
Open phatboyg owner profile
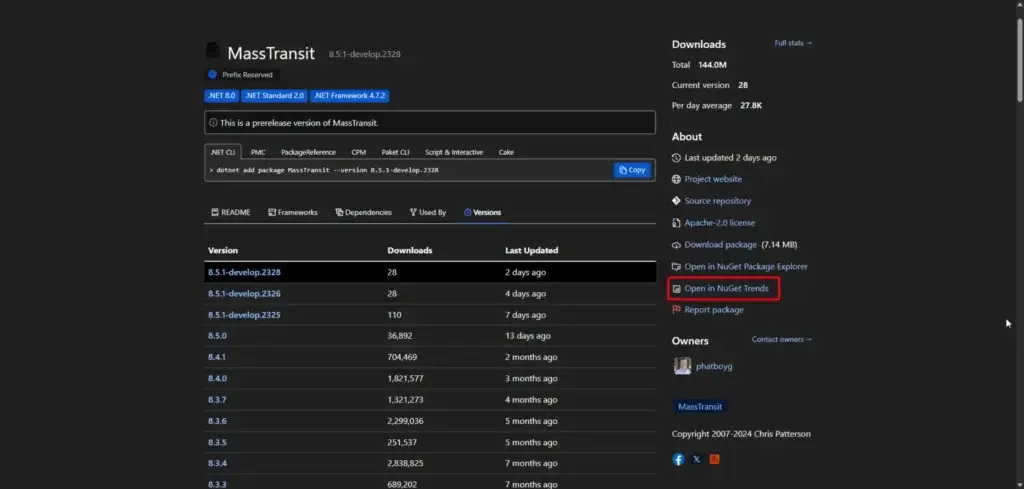click(x=714, y=366)
